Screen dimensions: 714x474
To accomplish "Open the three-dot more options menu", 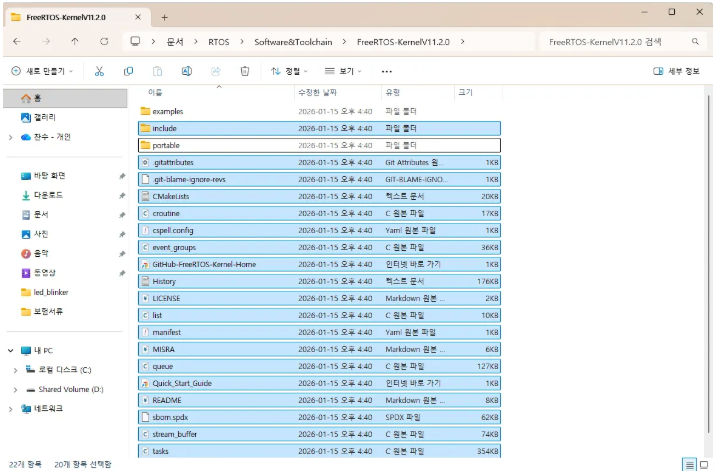I will (387, 71).
